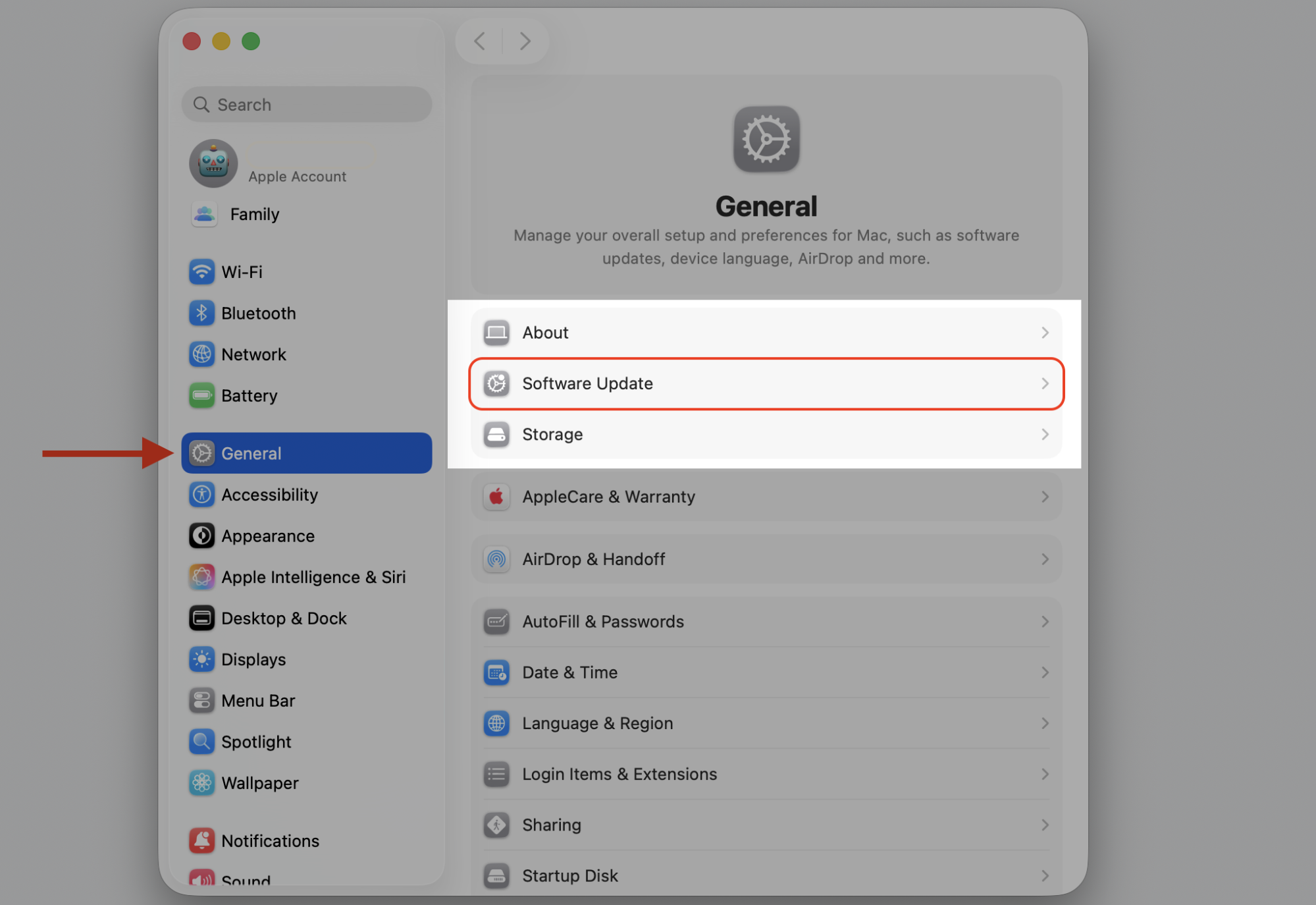Click the Desktop & Dock icon
The height and width of the screenshot is (905, 1316).
pos(201,618)
